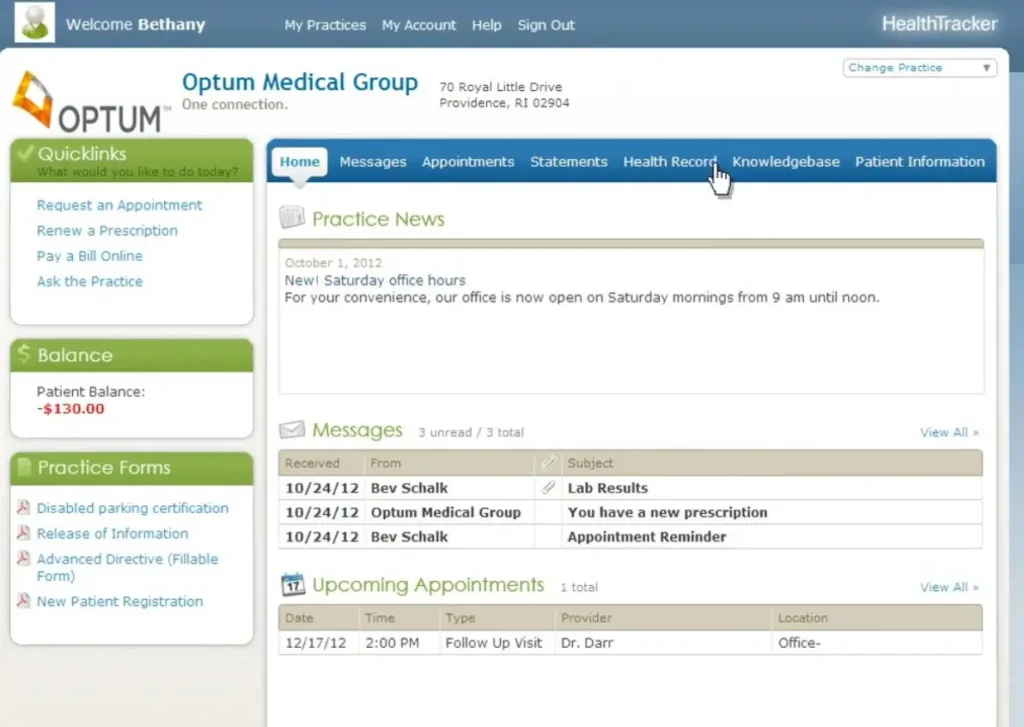1024x727 pixels.
Task: Click the Renew a Prescription link
Action: (106, 230)
